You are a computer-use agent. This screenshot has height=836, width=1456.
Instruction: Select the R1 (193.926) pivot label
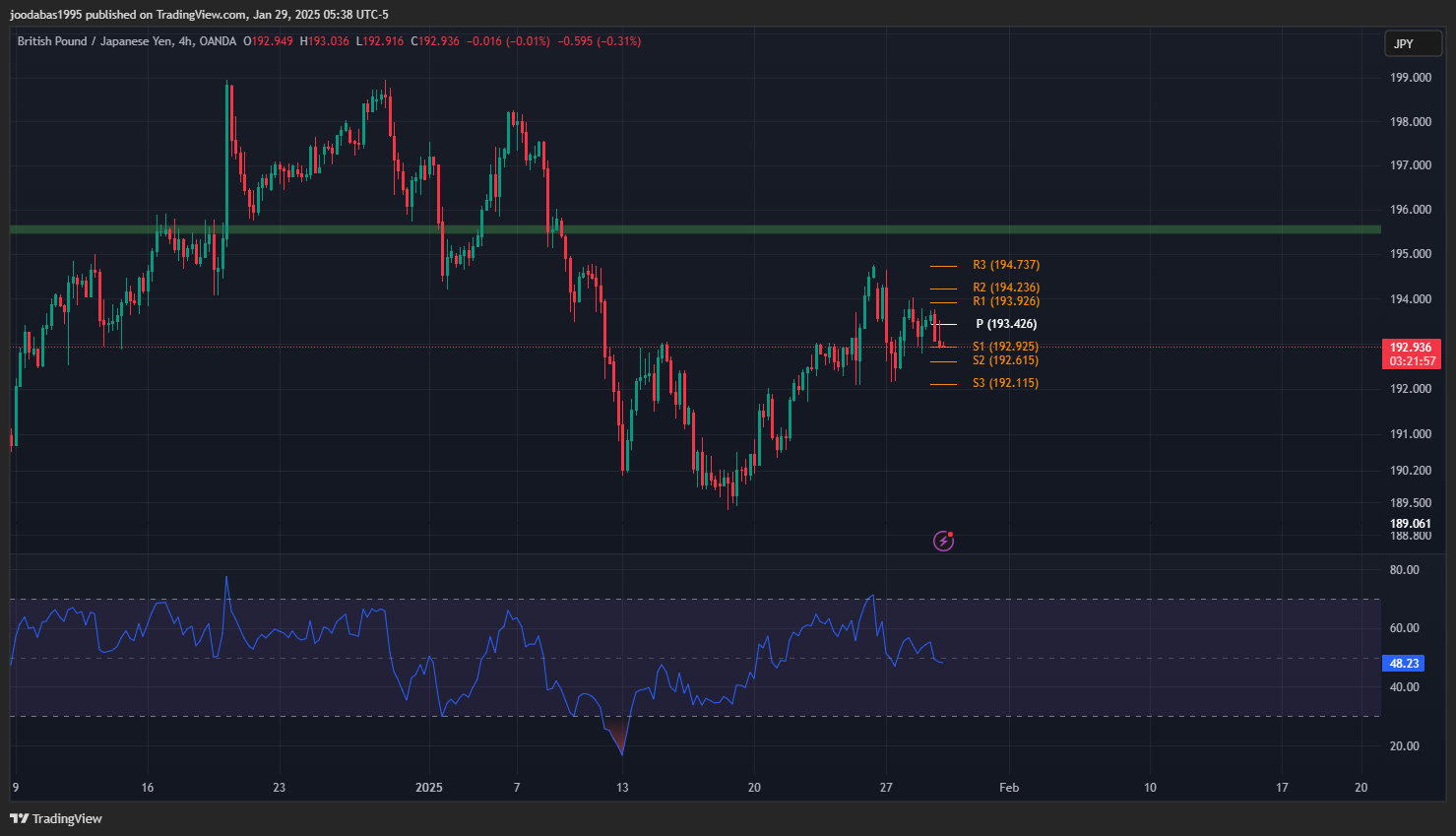pyautogui.click(x=1005, y=301)
